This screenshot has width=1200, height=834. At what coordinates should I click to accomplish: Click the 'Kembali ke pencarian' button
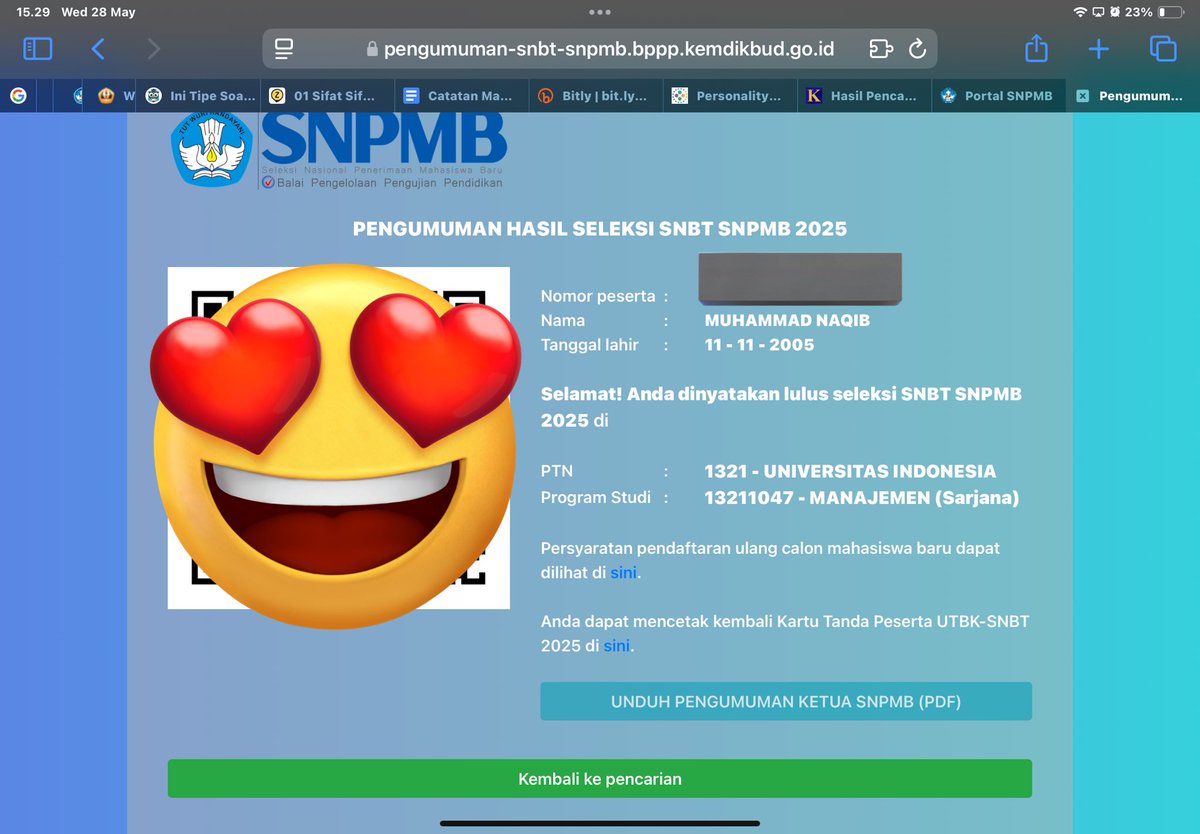pyautogui.click(x=600, y=779)
